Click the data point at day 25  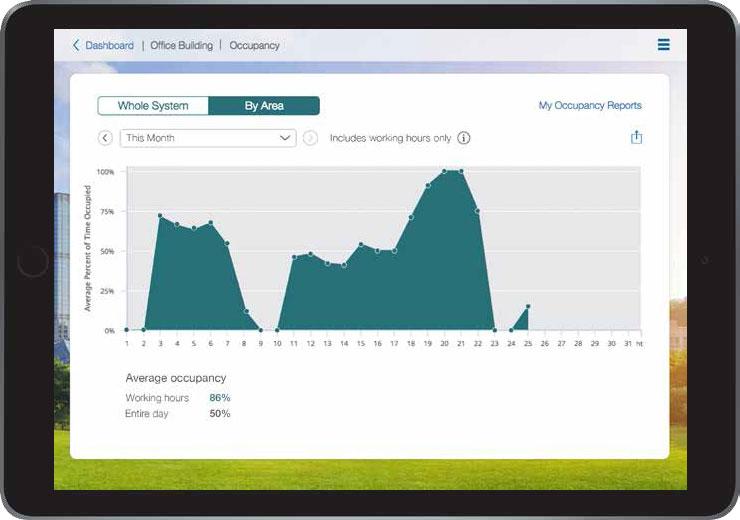[x=528, y=306]
